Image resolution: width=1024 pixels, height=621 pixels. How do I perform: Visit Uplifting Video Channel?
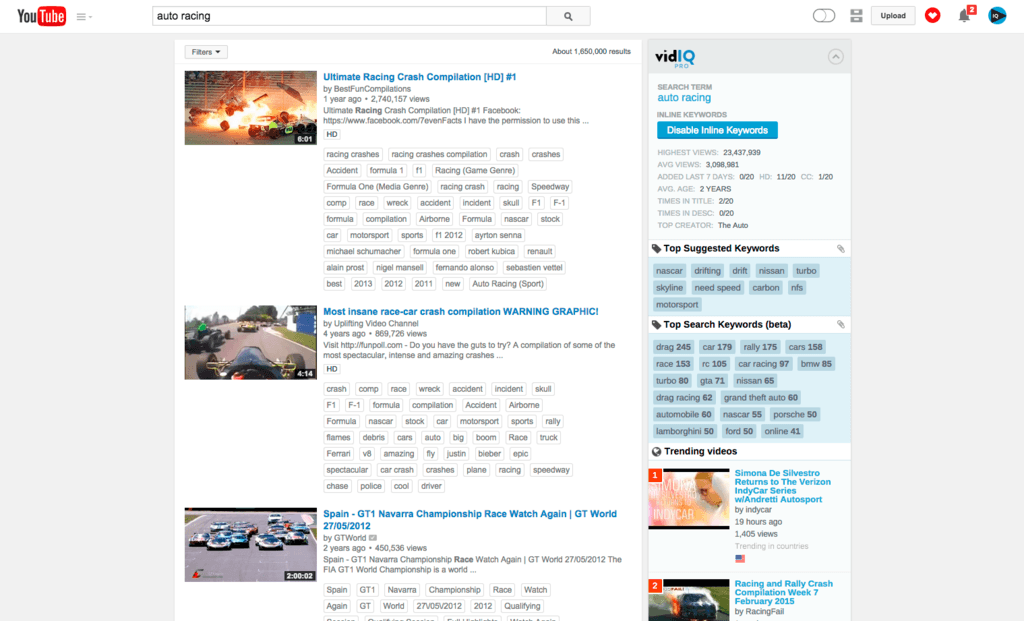click(376, 323)
